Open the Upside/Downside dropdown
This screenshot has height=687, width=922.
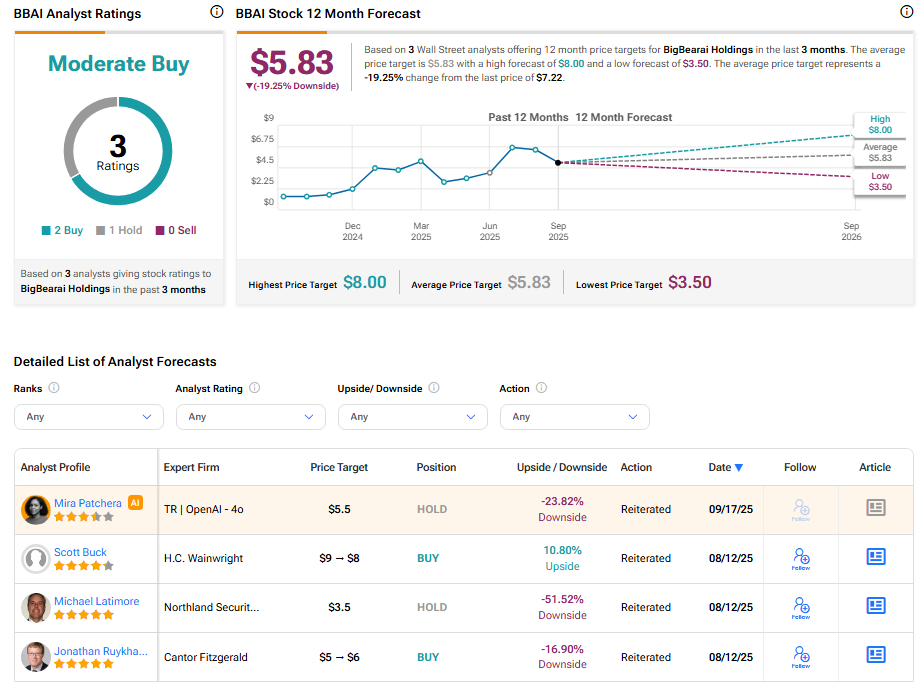(x=412, y=417)
